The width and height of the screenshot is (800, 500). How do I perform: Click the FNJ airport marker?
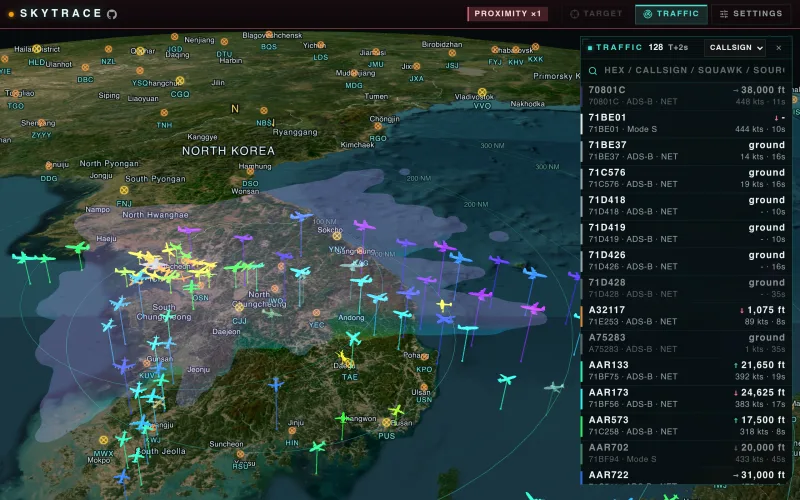(x=124, y=190)
